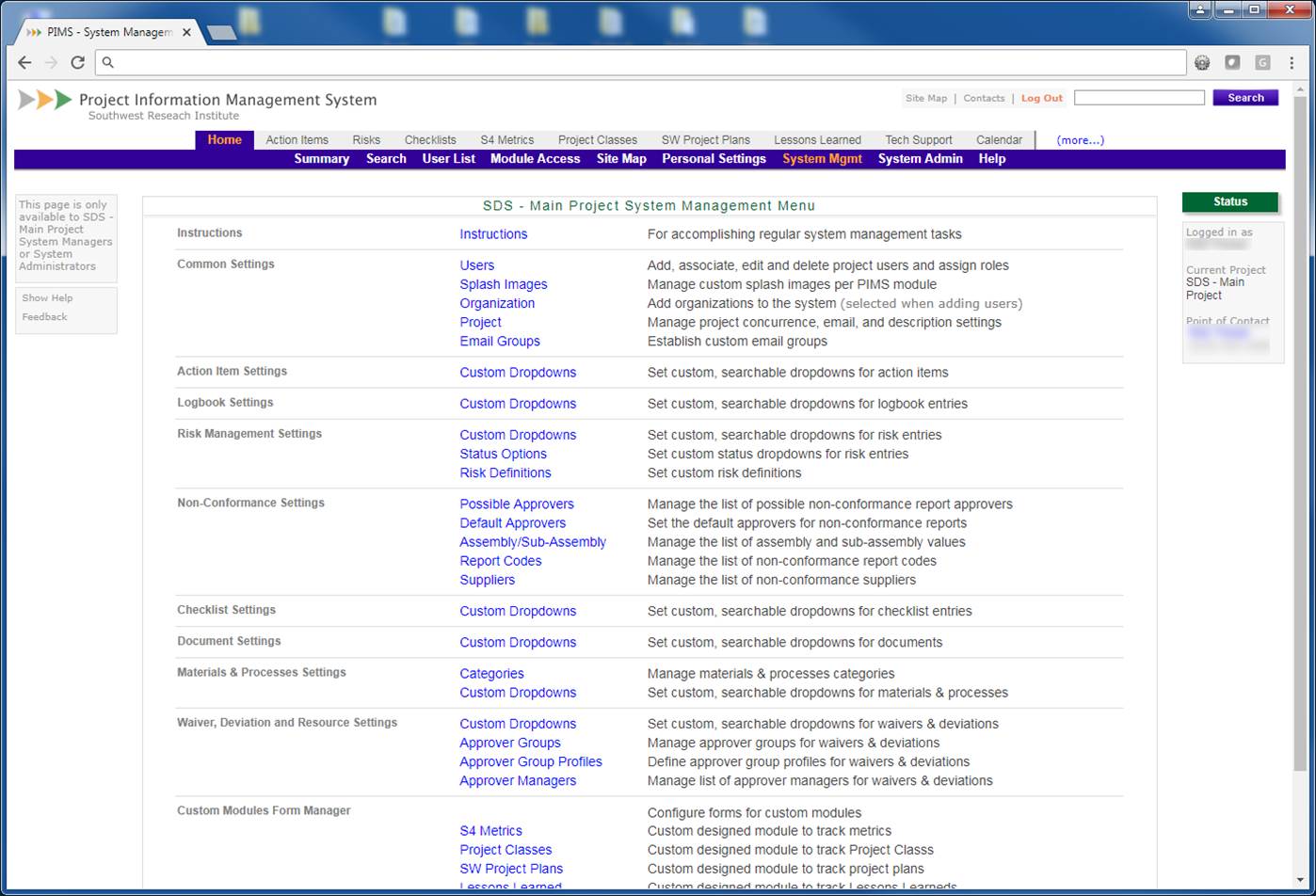Click the browser address bar
The width and height of the screenshot is (1316, 896).
point(640,62)
